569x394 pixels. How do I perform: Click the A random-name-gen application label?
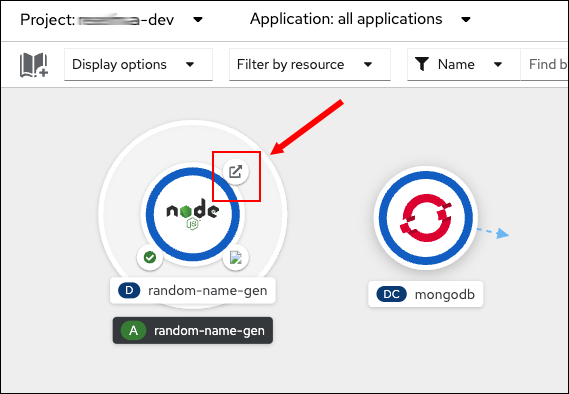(193, 331)
